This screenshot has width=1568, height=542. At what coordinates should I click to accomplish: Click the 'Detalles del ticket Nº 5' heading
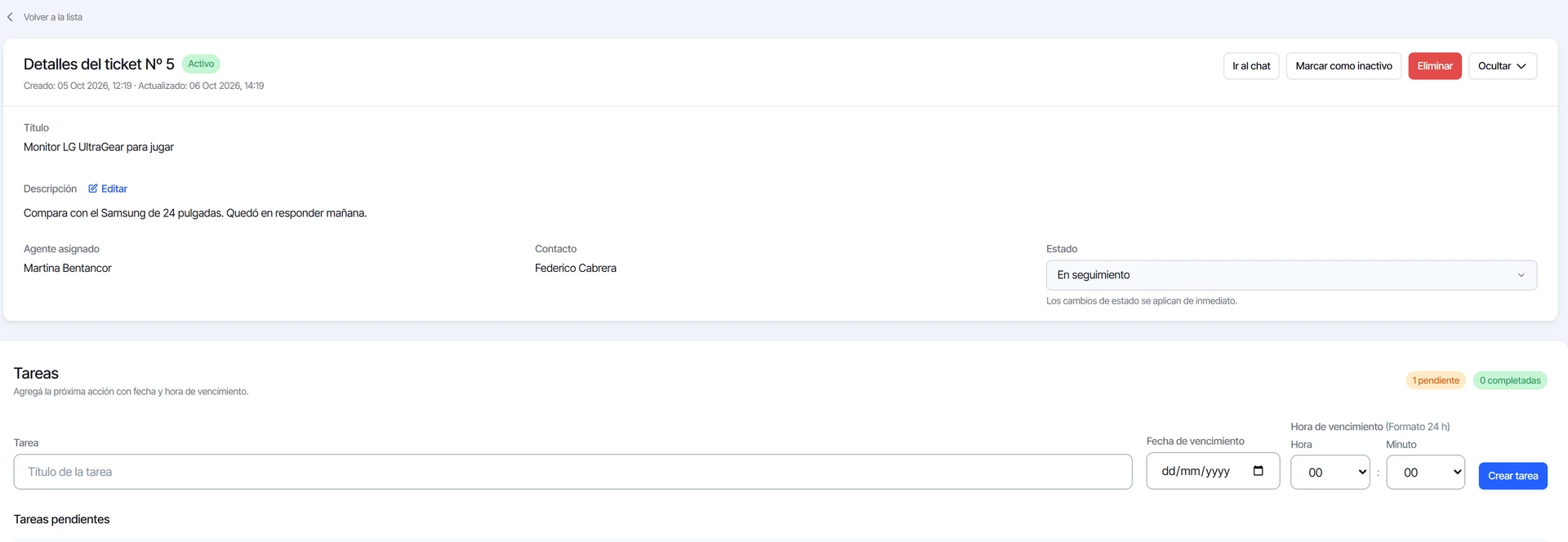99,64
